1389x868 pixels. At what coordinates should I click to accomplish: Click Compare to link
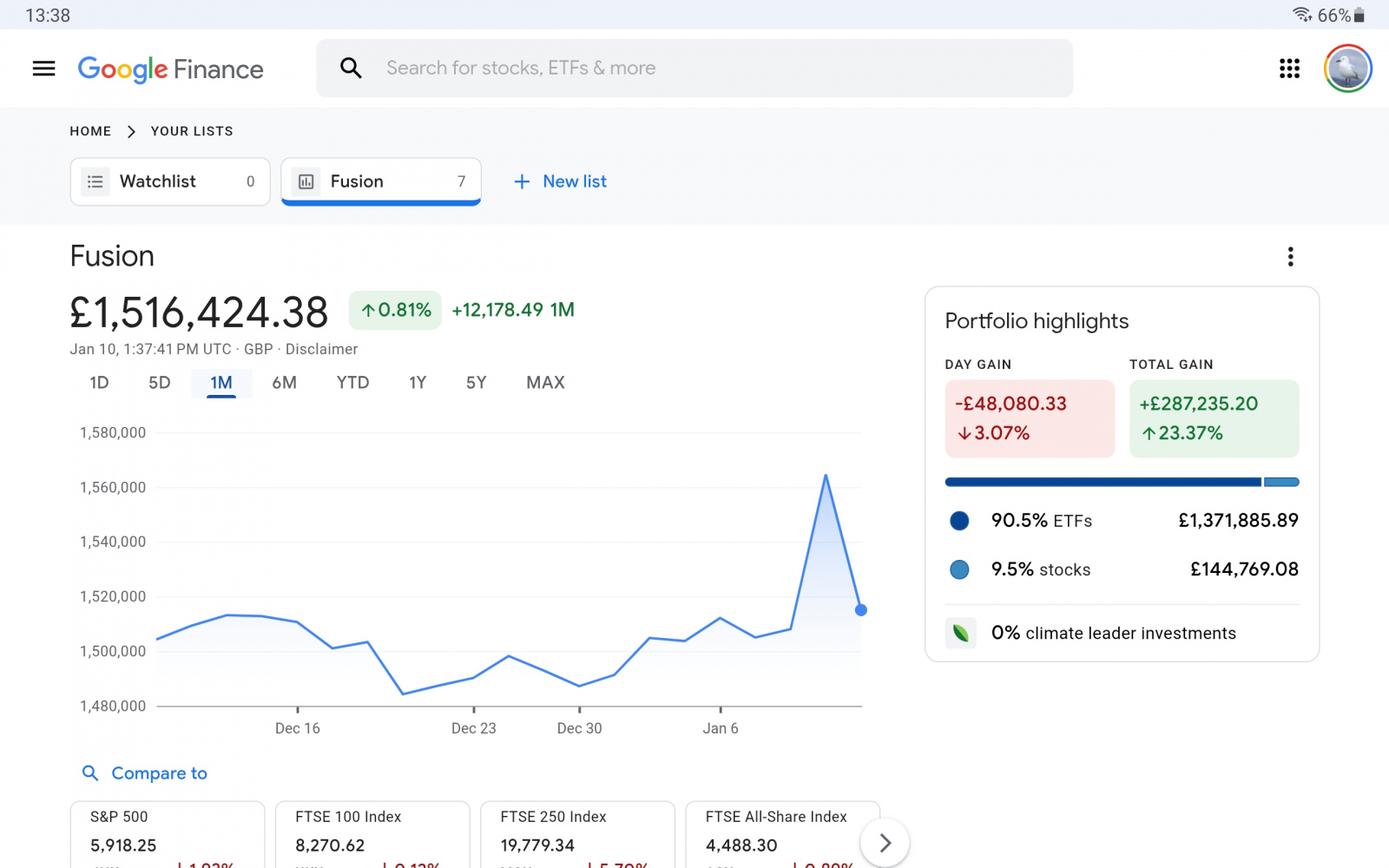pos(159,773)
